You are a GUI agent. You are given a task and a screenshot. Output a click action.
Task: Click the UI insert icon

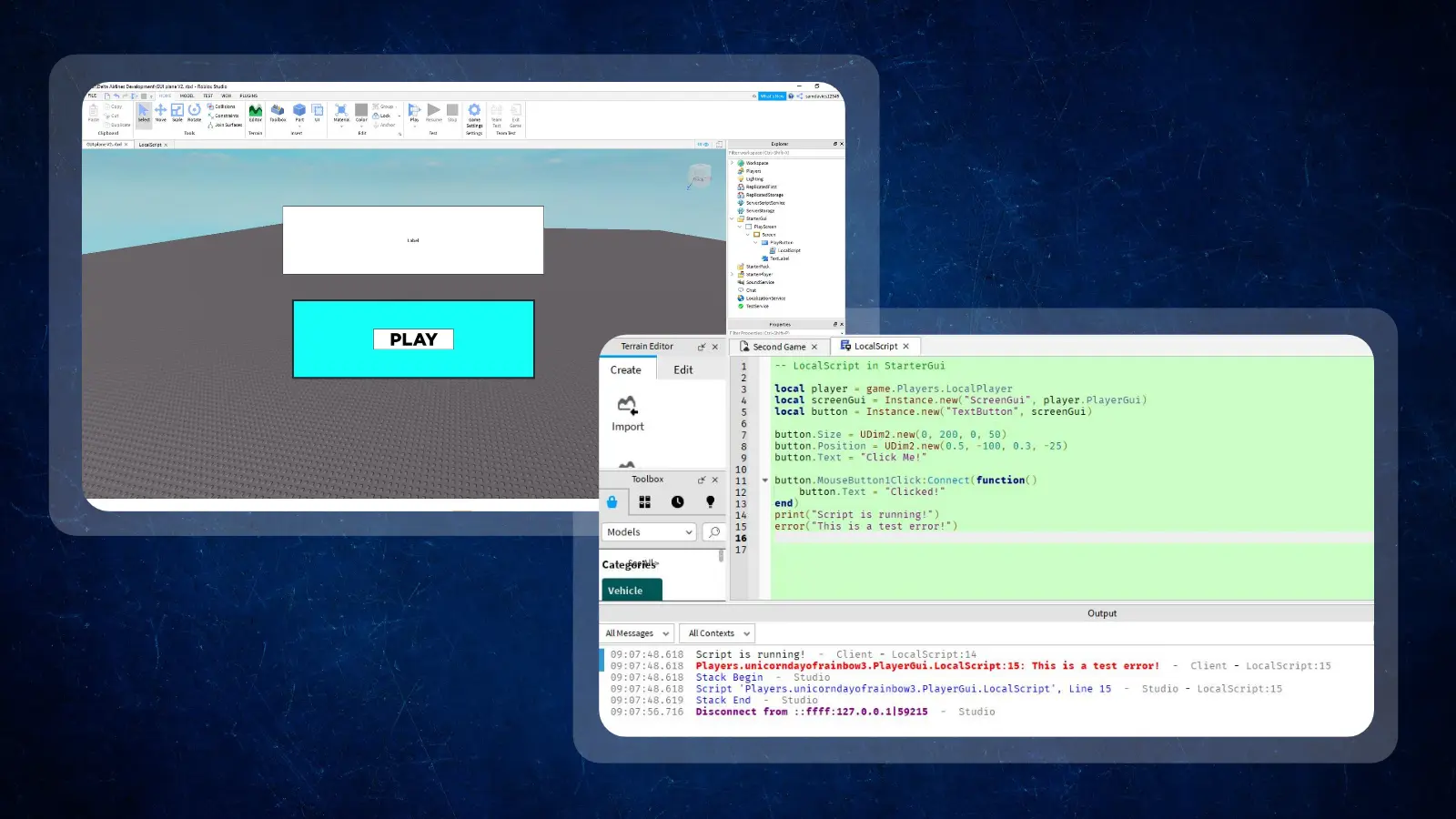coord(318,113)
